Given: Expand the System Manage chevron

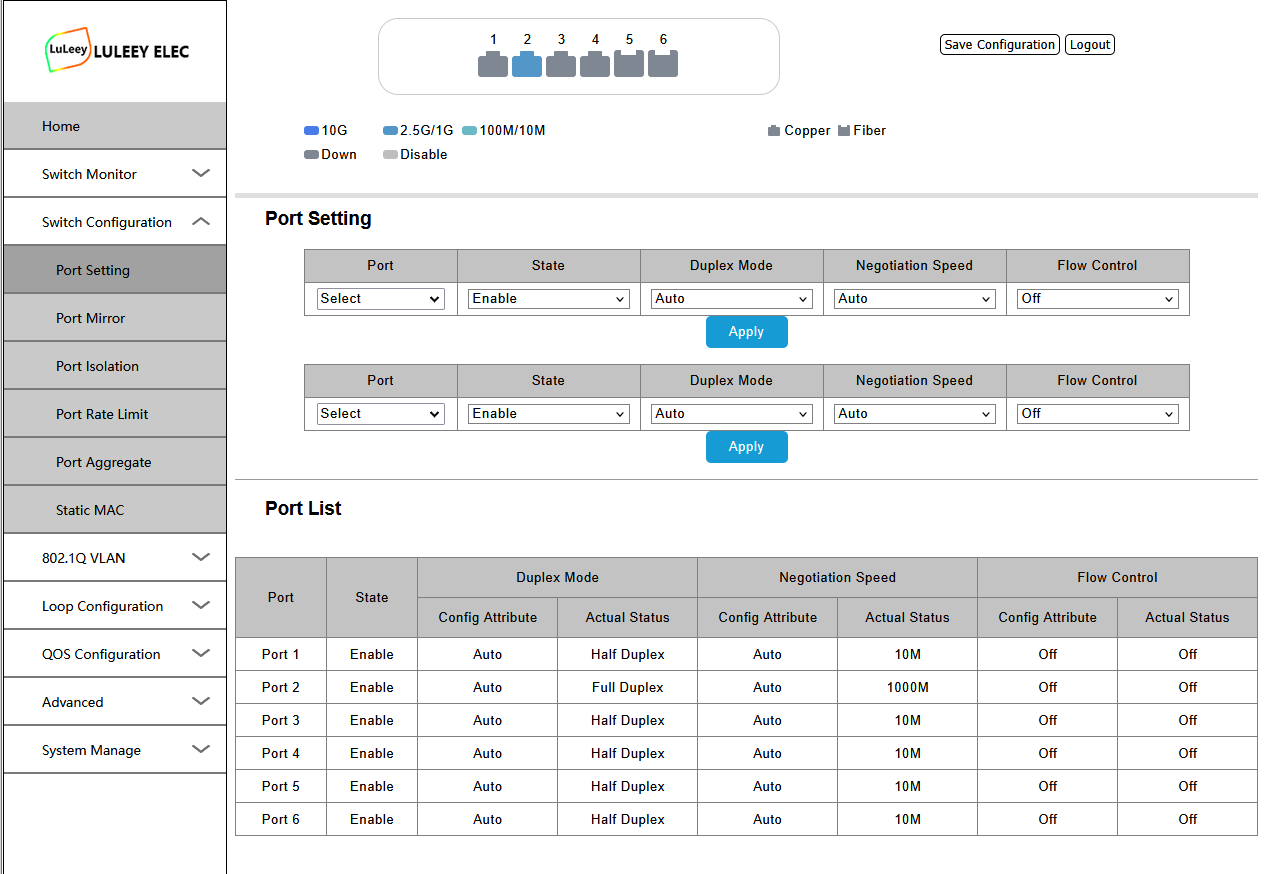Looking at the screenshot, I should [x=201, y=749].
